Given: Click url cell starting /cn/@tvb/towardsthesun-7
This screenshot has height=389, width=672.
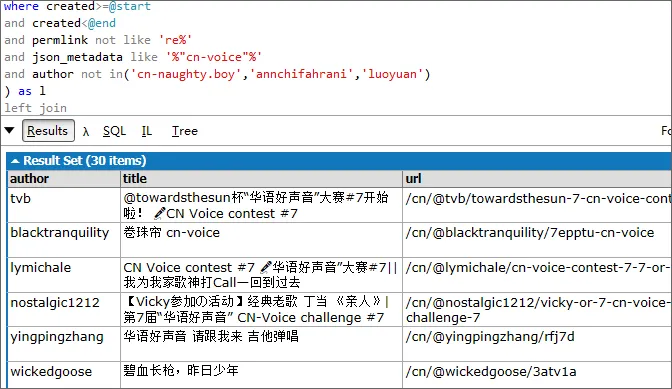Looking at the screenshot, I should [537, 205].
